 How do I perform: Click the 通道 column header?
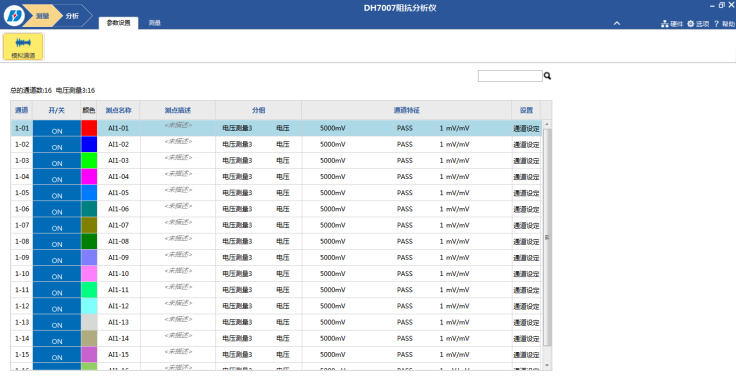22,110
